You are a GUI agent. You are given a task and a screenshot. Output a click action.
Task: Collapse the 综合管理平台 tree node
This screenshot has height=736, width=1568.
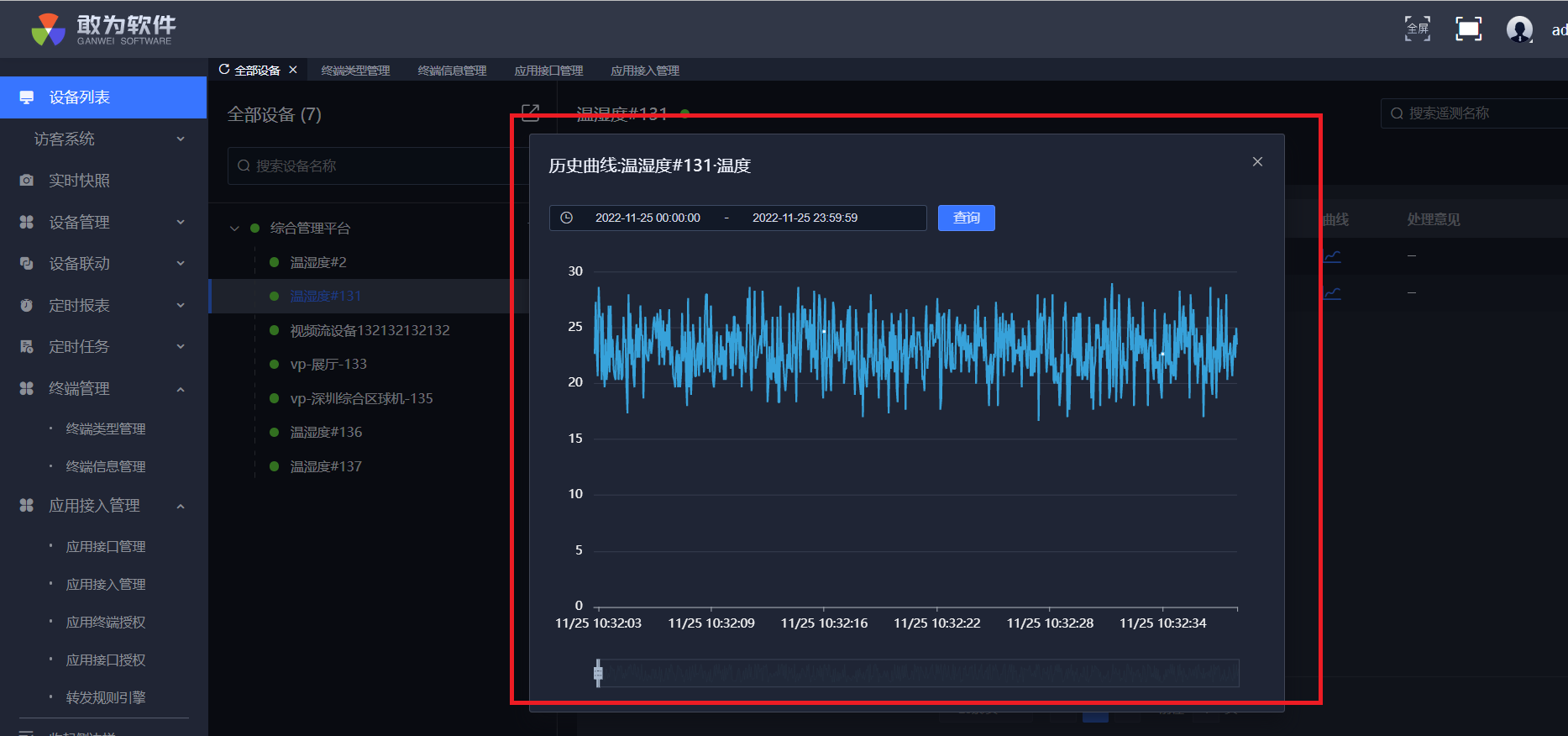click(x=234, y=229)
